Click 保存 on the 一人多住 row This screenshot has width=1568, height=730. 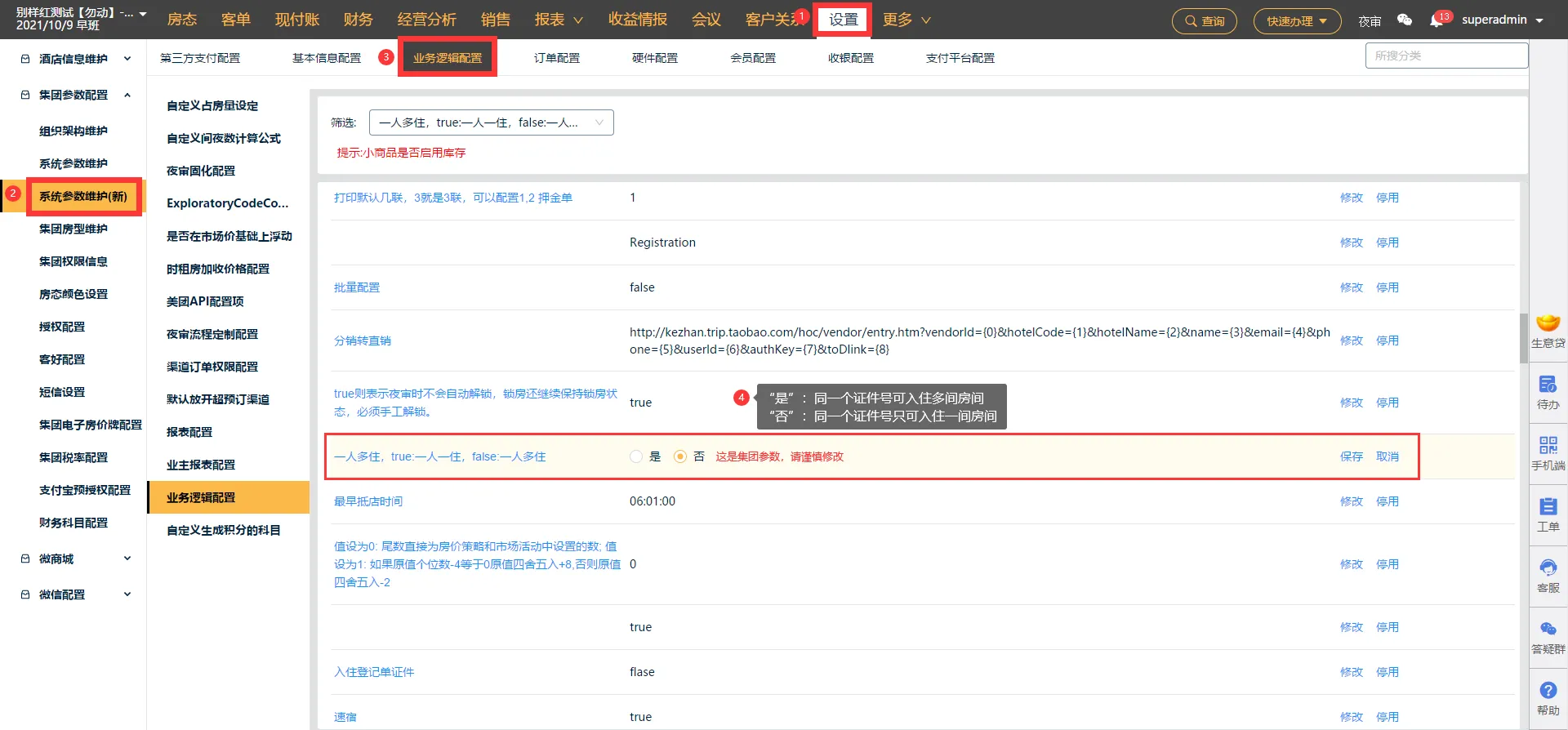click(x=1352, y=456)
